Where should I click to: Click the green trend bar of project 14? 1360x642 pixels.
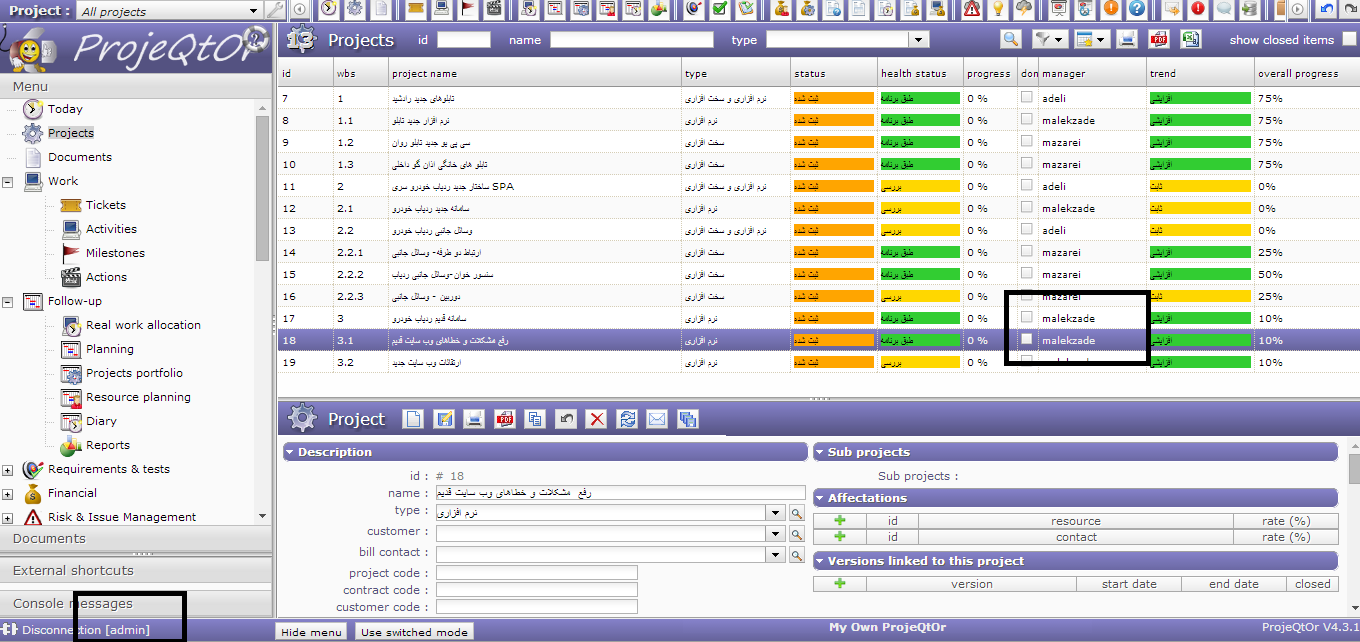(x=1200, y=253)
